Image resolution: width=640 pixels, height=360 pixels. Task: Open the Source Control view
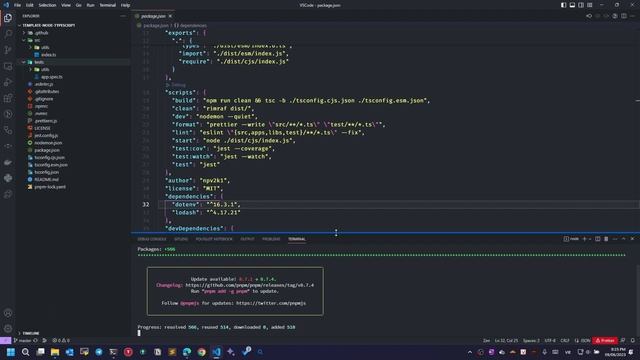[8, 50]
